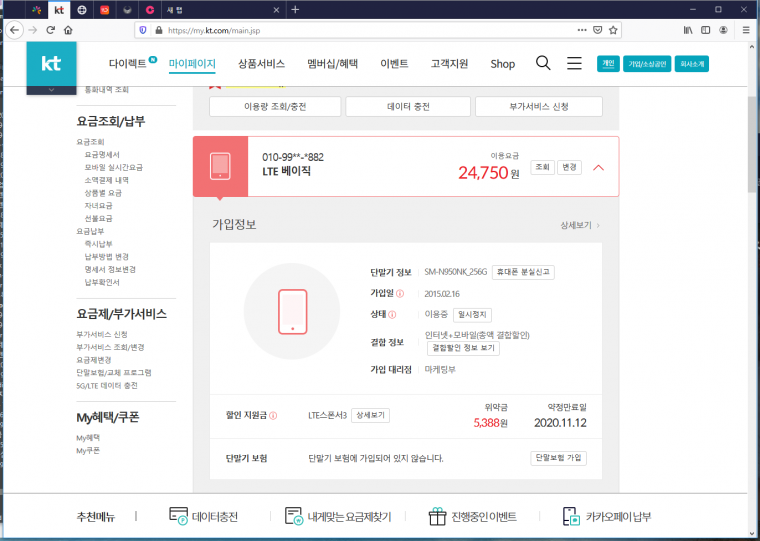Viewport: 760px width, 541px height.
Task: Bookmark this page with the star icon
Action: (x=613, y=30)
